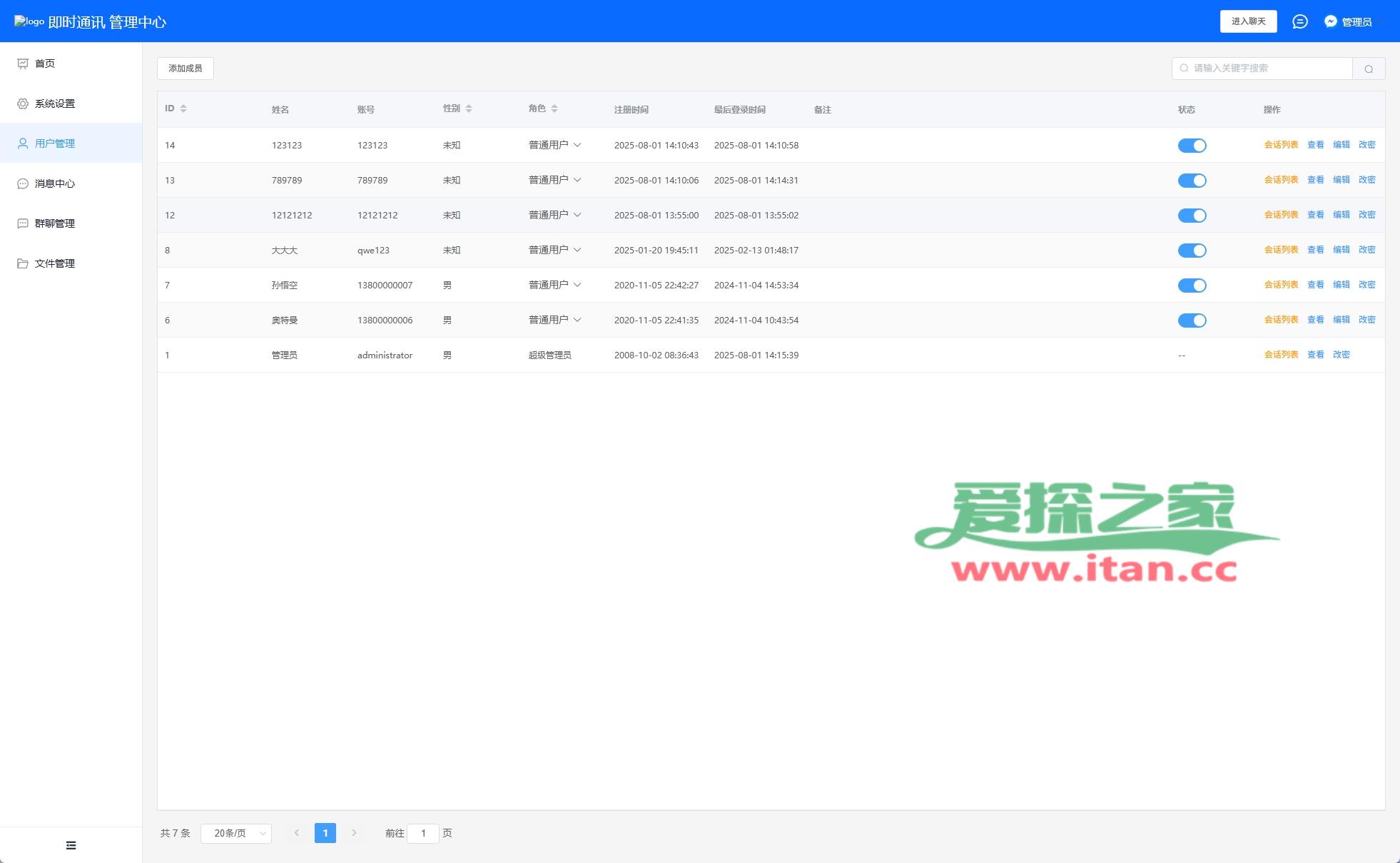Click the messenger avatar icon beside 管理员
Screen dimensions: 1400x863
coord(1331,21)
